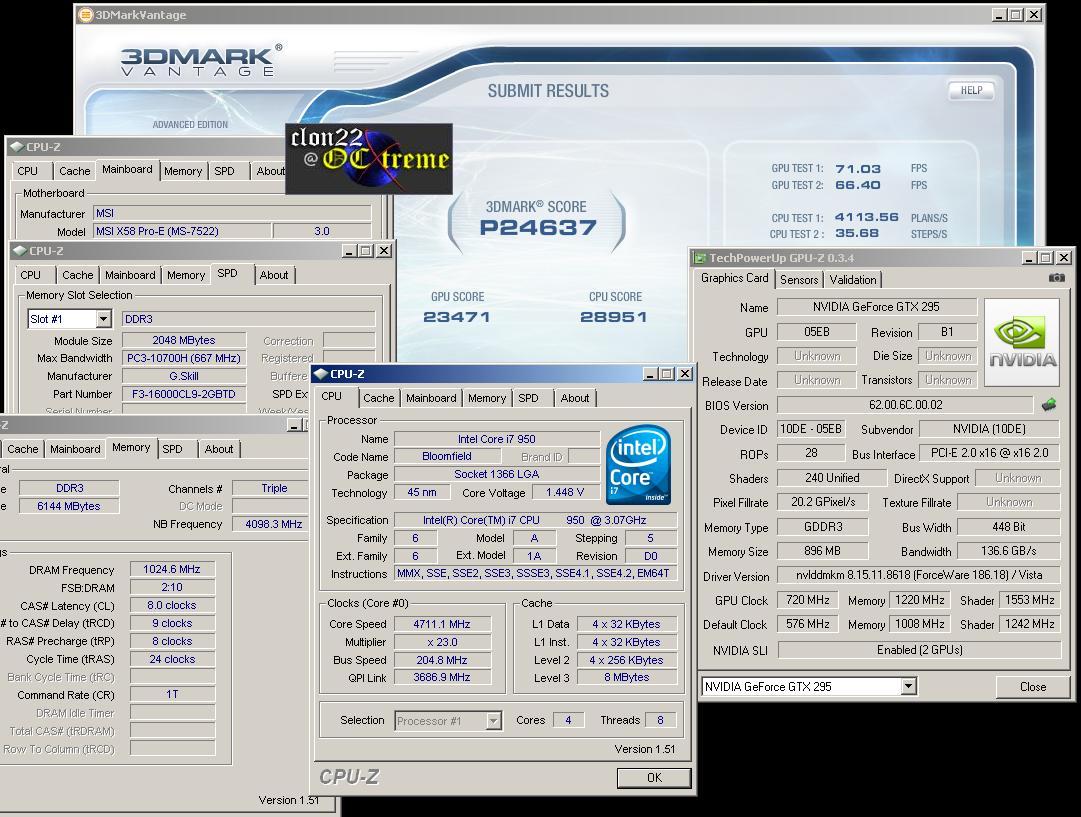Click the CPU SCORE 28951 value
Image resolution: width=1081 pixels, height=817 pixels.
(614, 317)
